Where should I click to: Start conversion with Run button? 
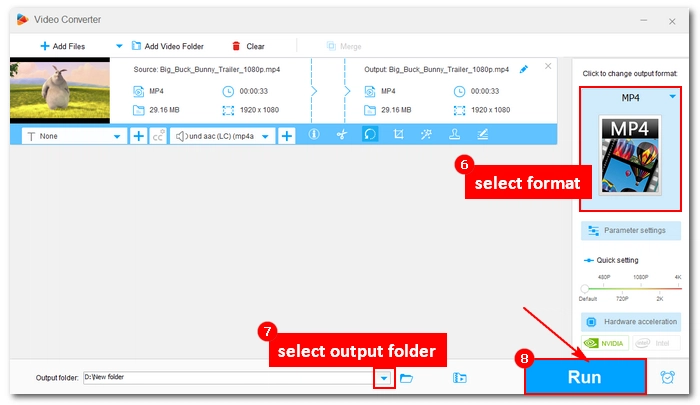(x=585, y=377)
